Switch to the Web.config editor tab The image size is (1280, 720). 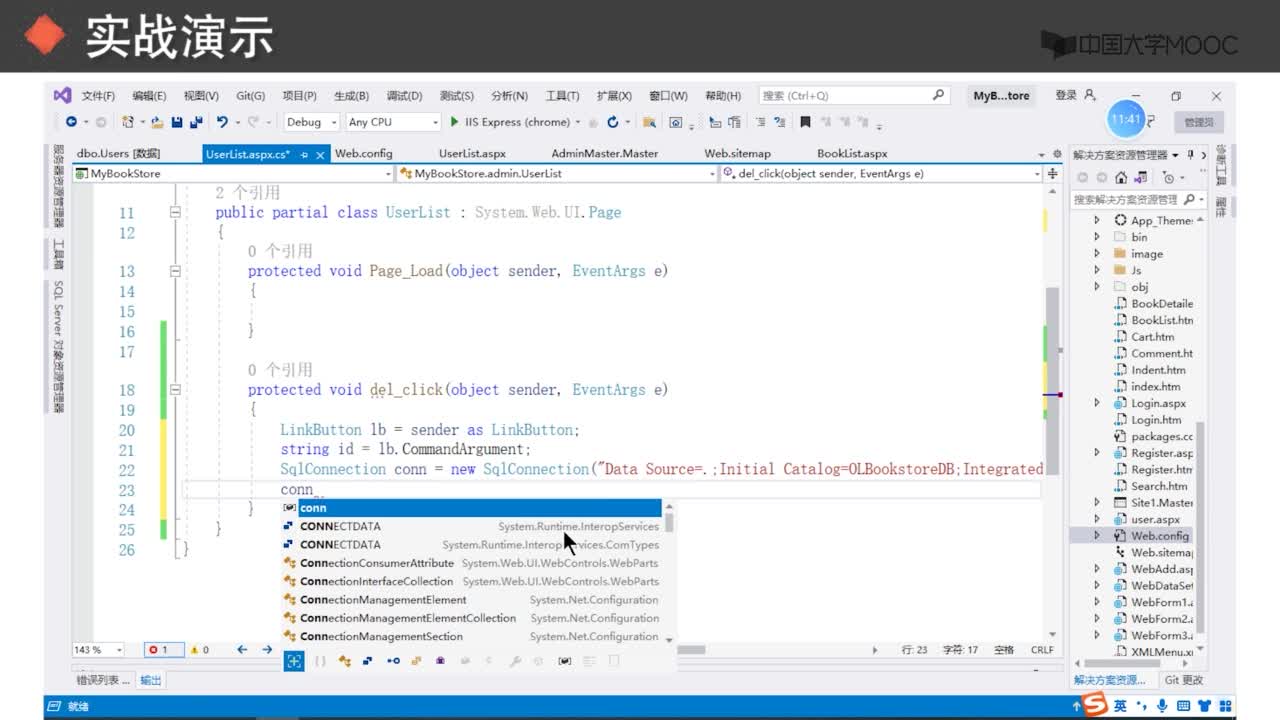pos(363,154)
